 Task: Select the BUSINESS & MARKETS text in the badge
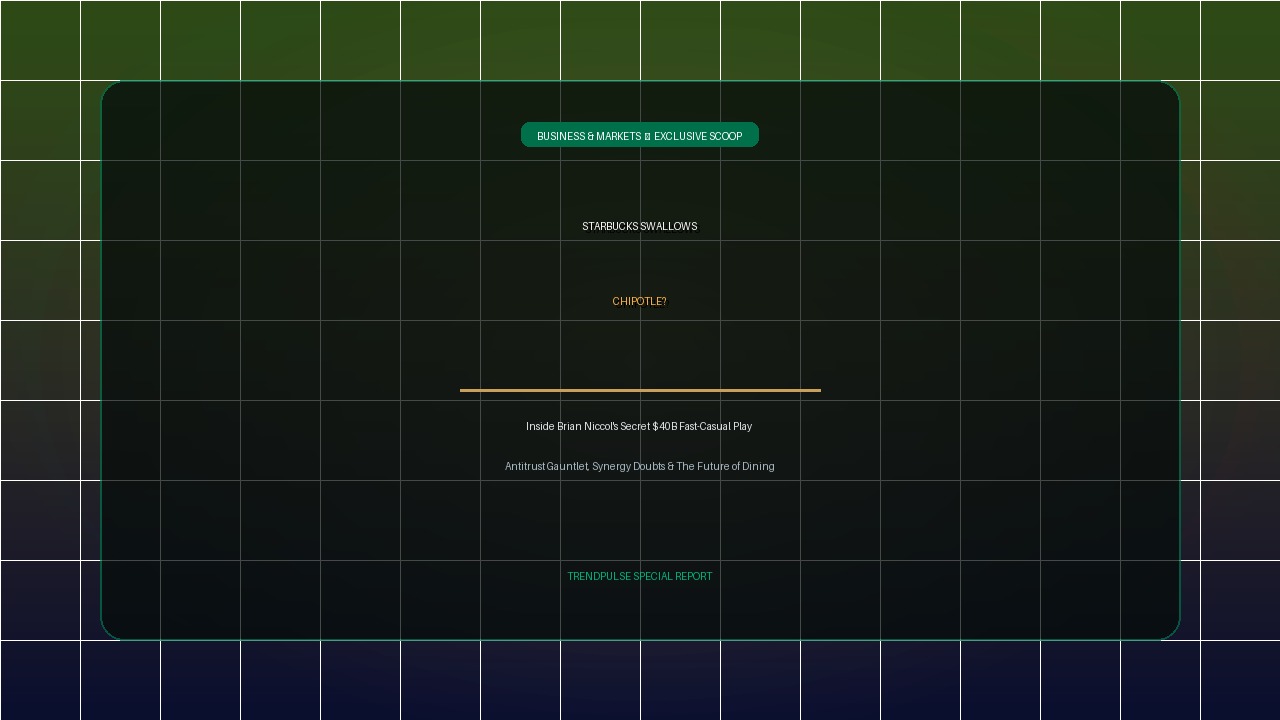(x=589, y=136)
